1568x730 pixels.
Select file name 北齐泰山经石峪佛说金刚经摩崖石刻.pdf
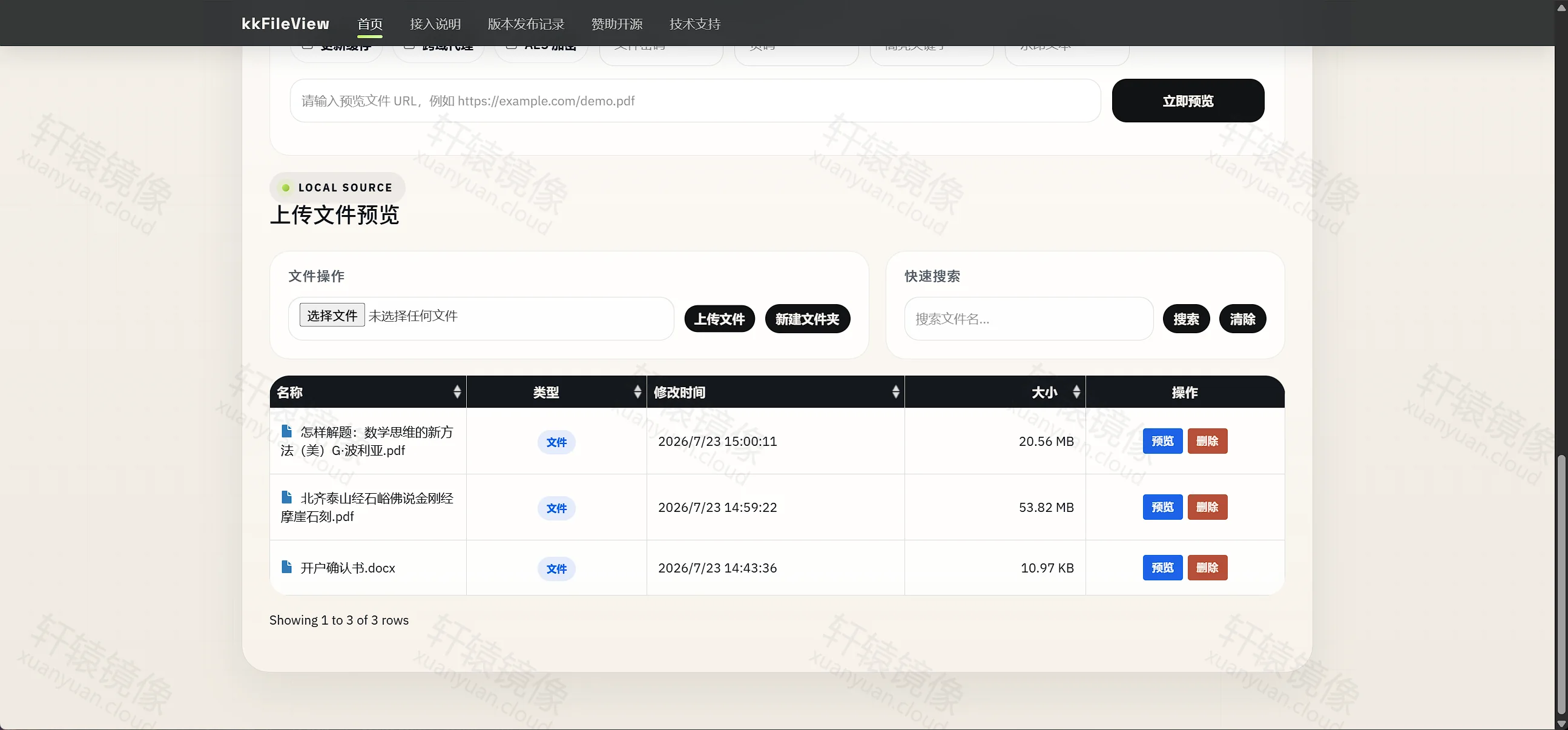pos(367,507)
